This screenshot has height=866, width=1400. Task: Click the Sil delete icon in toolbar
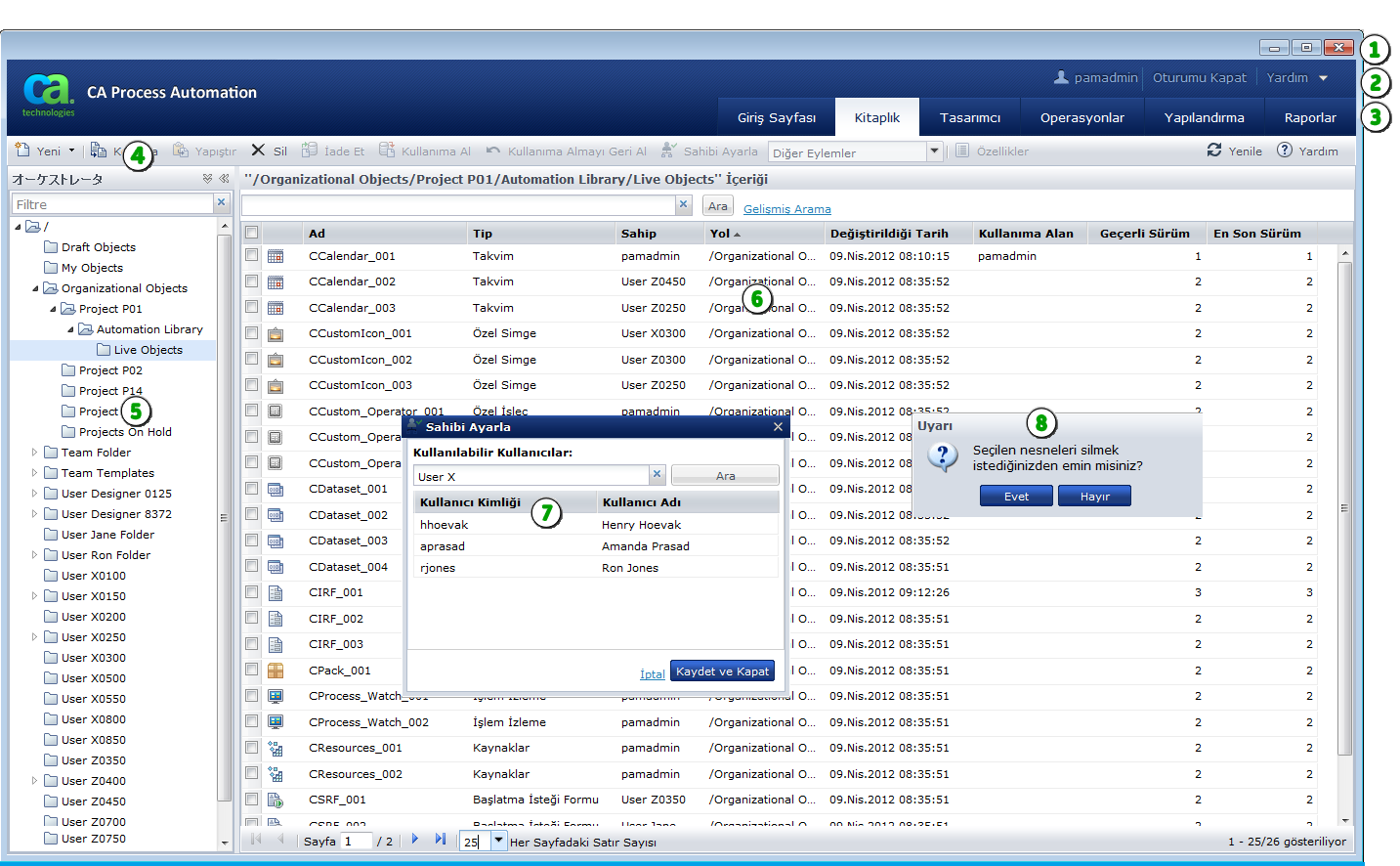[x=258, y=151]
